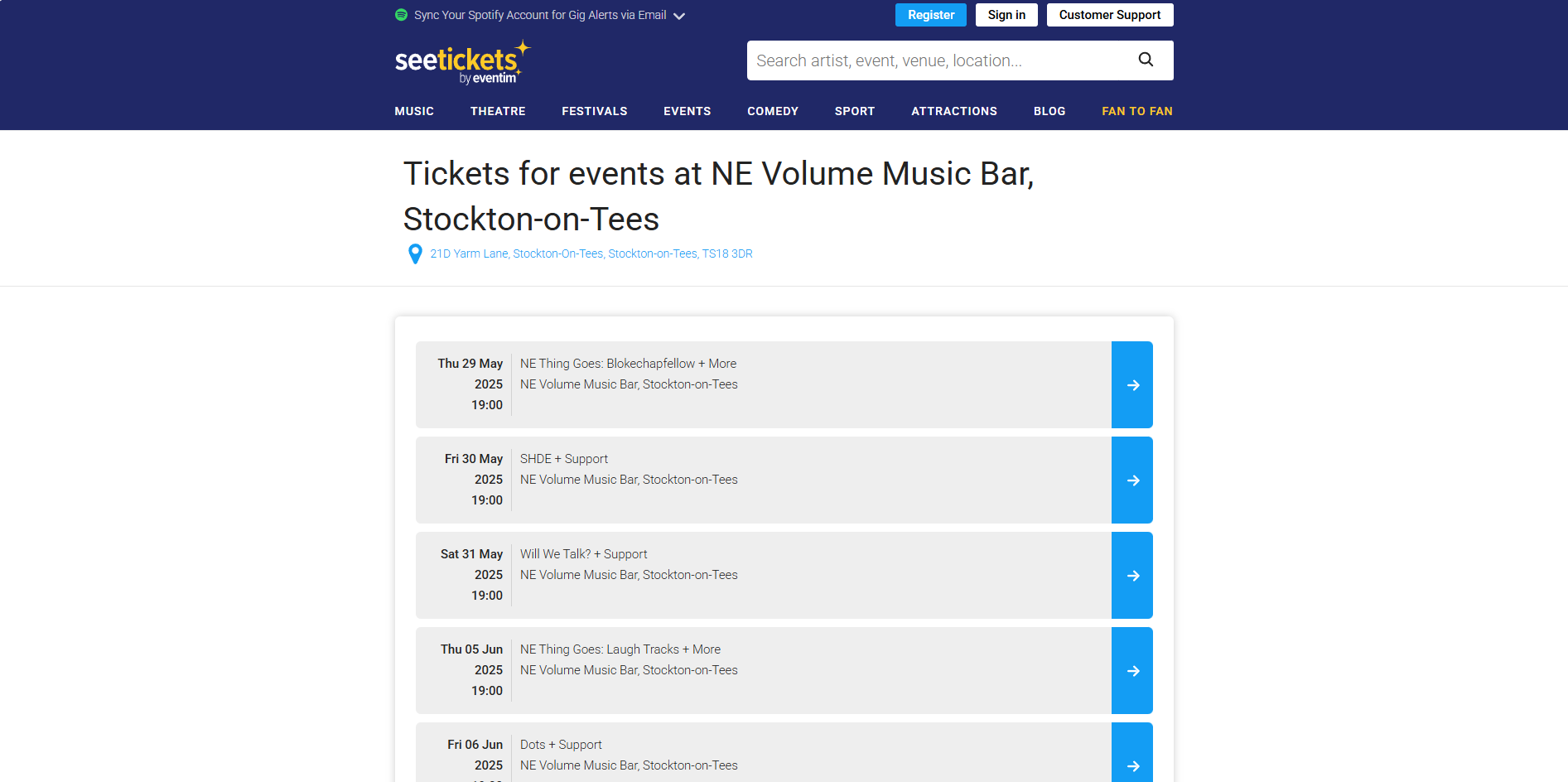This screenshot has height=782, width=1568.
Task: Expand the Spotify sync chevron
Action: 679,16
